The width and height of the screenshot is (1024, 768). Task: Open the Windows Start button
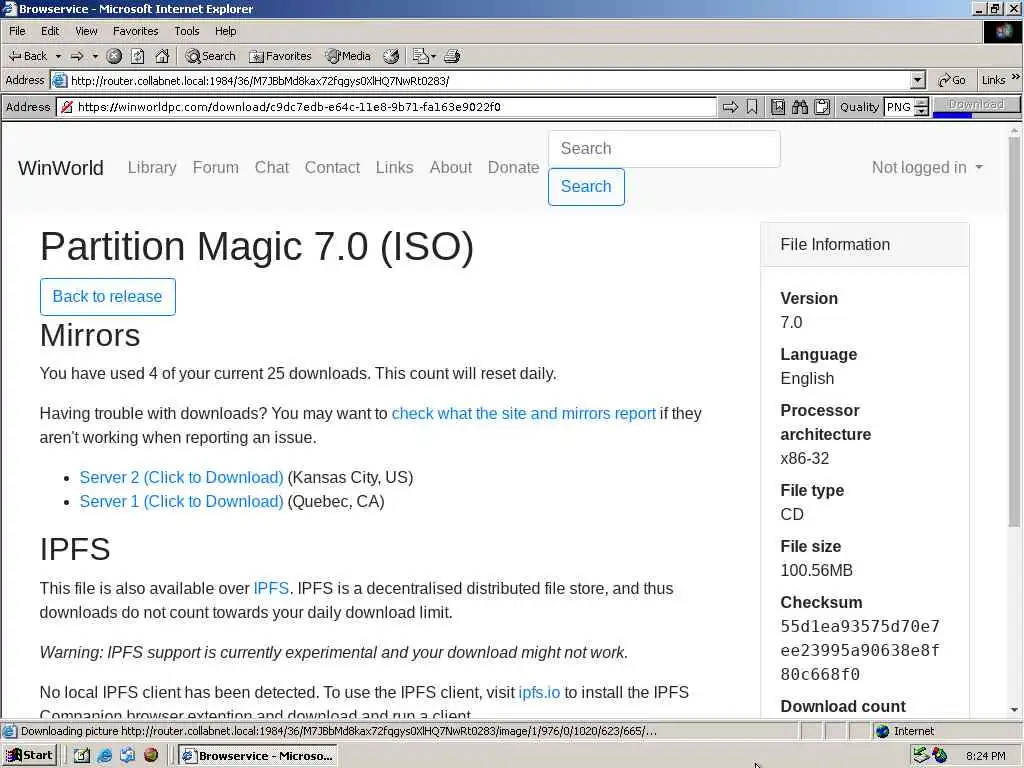click(29, 756)
